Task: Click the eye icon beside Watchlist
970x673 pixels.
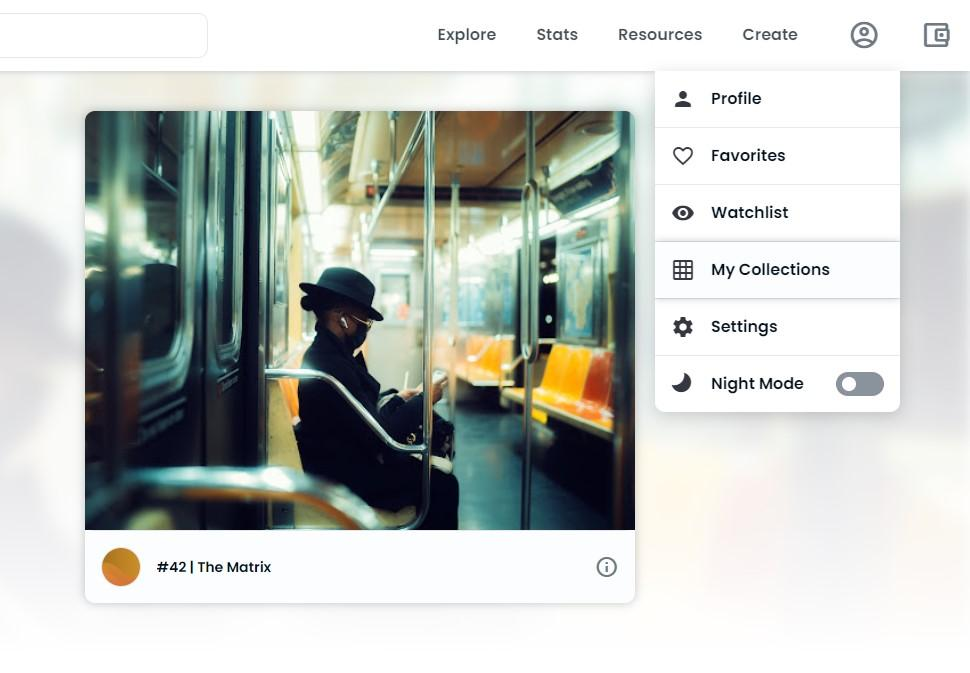Action: [x=683, y=213]
